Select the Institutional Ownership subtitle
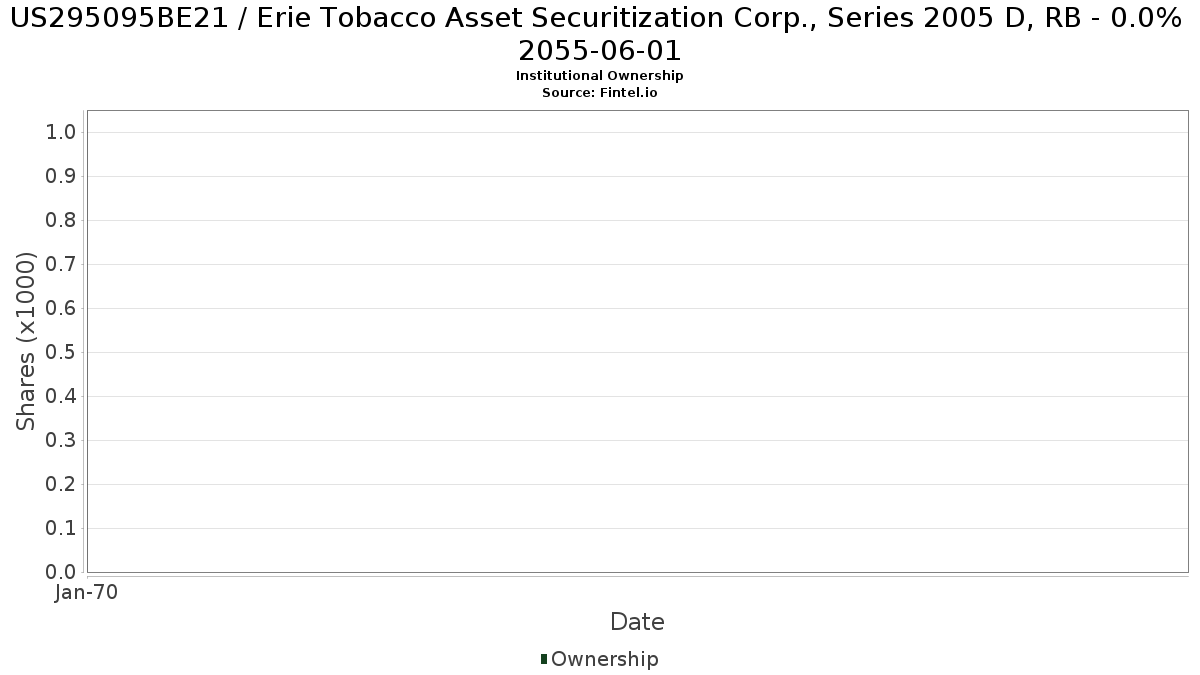 [x=600, y=76]
